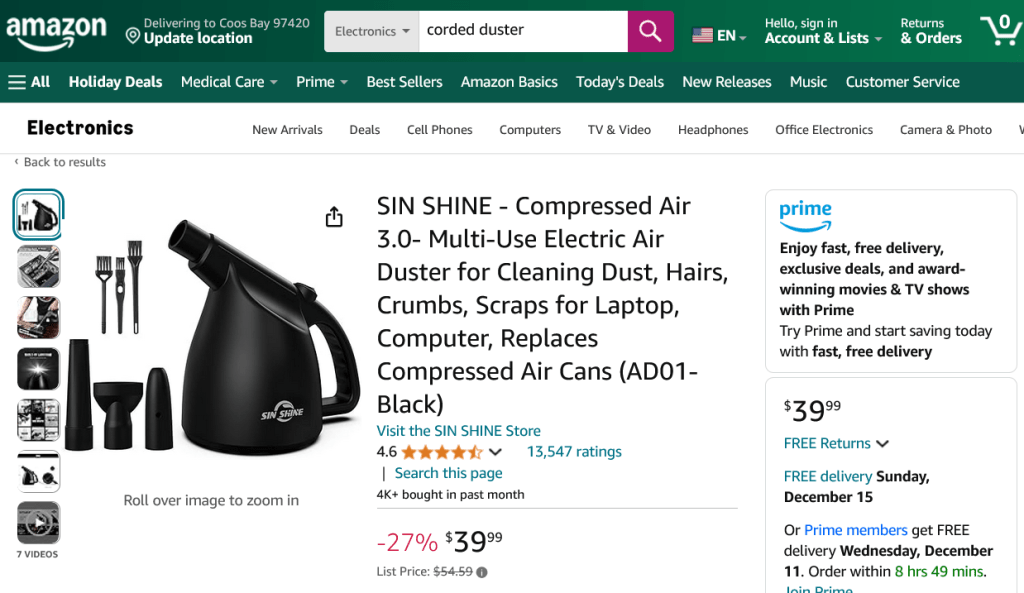This screenshot has height=593, width=1024.
Task: Click the List Price info icon
Action: [482, 572]
